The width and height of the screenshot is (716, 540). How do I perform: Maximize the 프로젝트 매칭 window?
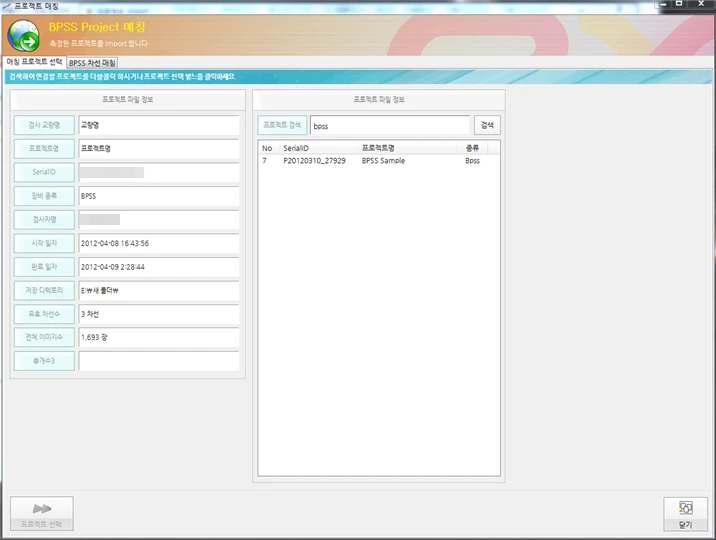click(679, 4)
